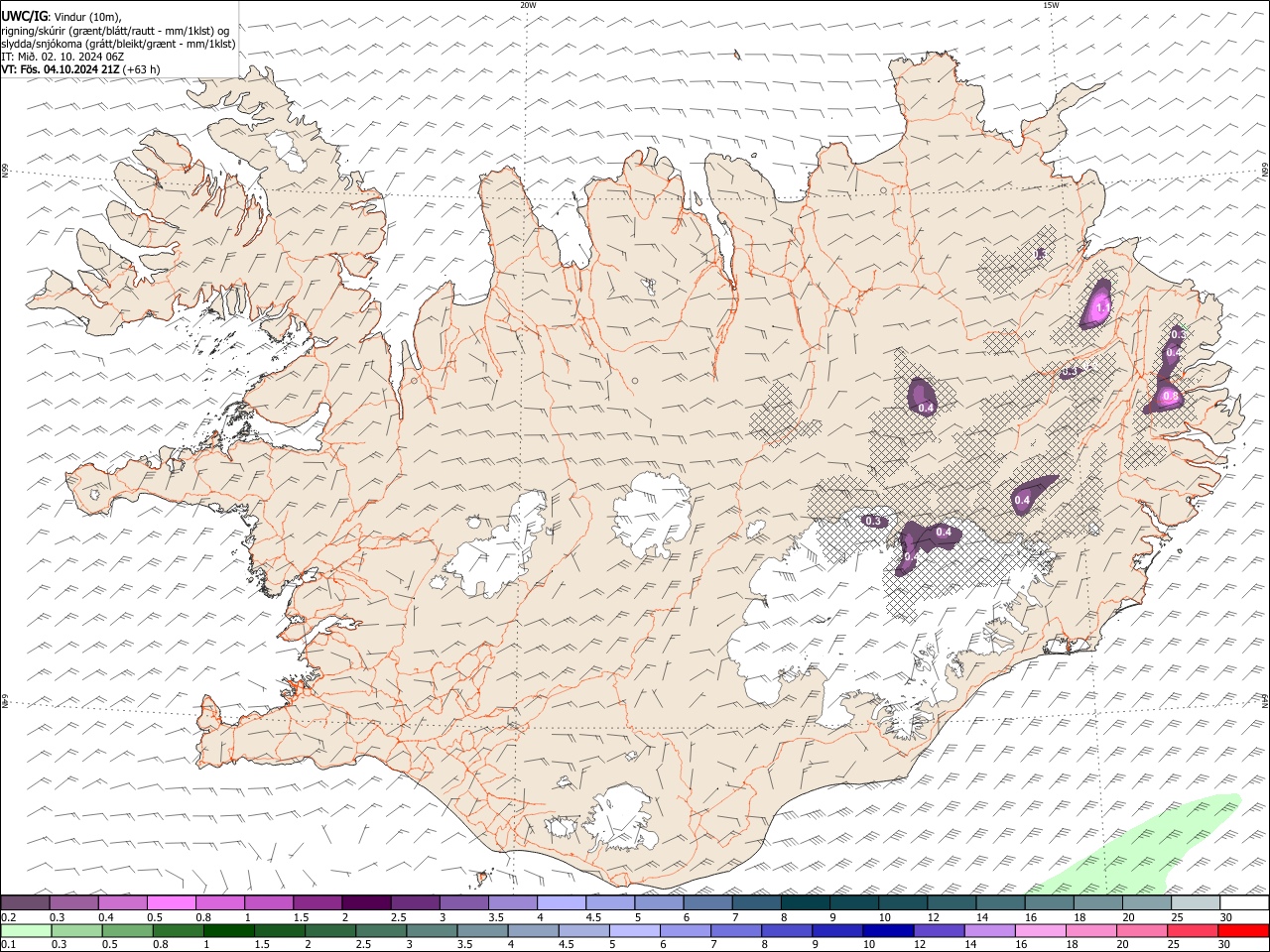Viewport: 1270px width, 952px height.
Task: Click the lower legend swatch labeled 0.3
Action: click(76, 931)
